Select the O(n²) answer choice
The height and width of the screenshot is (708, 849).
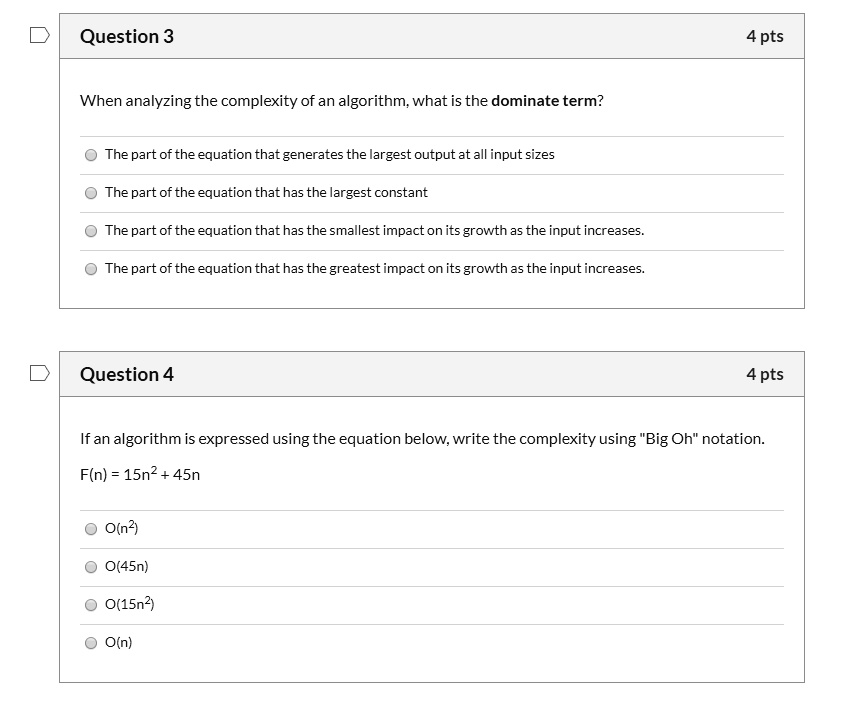point(90,528)
